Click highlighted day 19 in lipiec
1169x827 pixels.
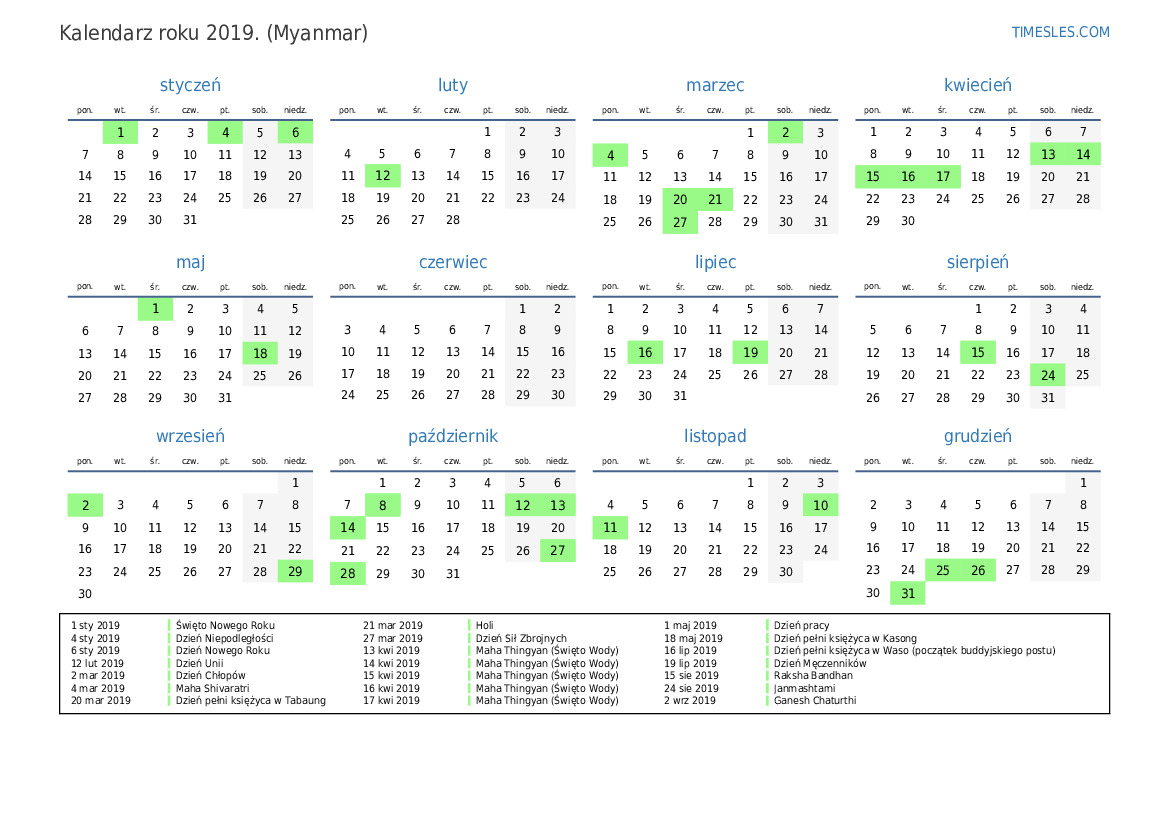pyautogui.click(x=750, y=353)
